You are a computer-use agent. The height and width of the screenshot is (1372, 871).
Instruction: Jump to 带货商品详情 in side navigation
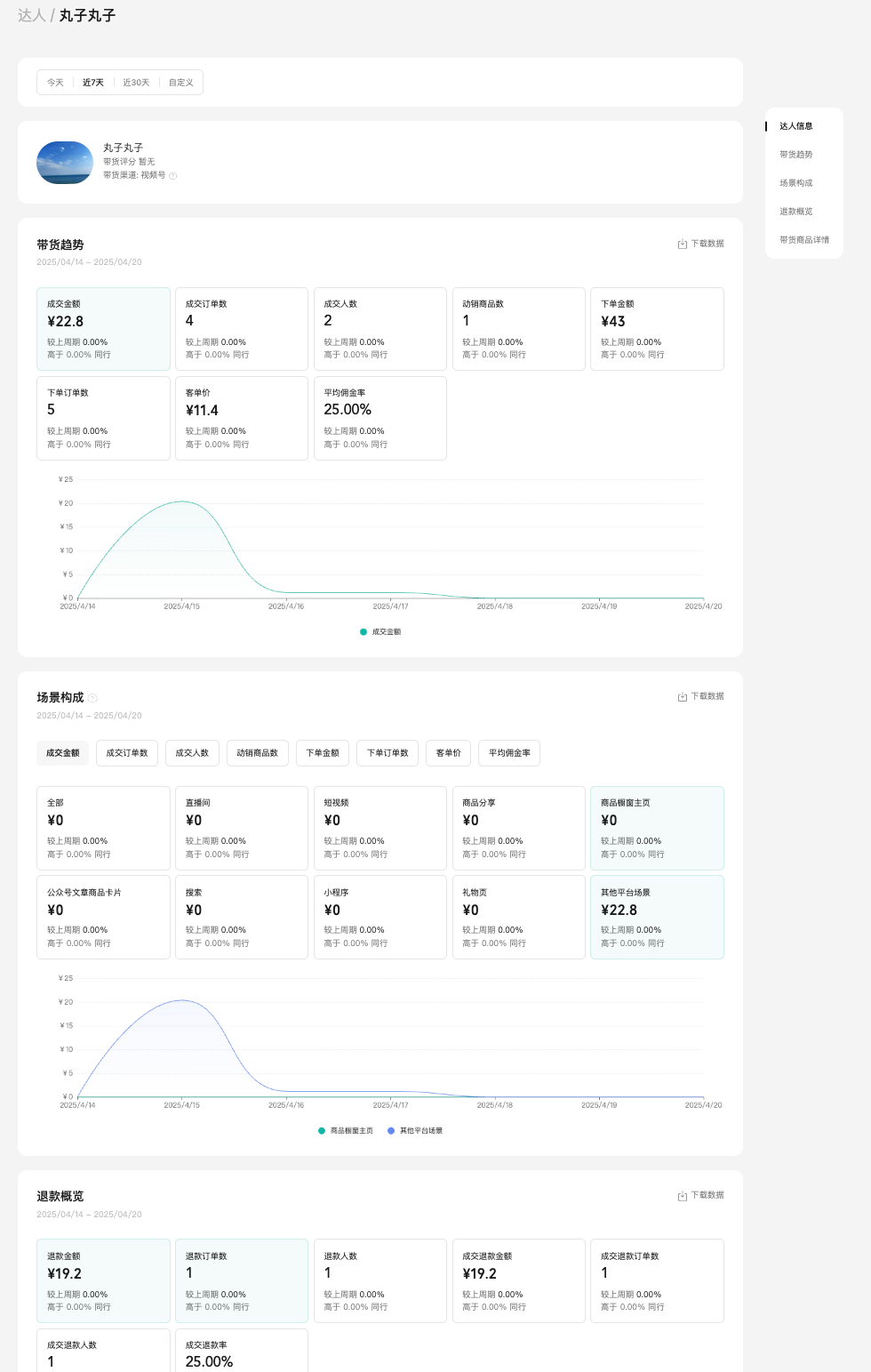[x=803, y=240]
